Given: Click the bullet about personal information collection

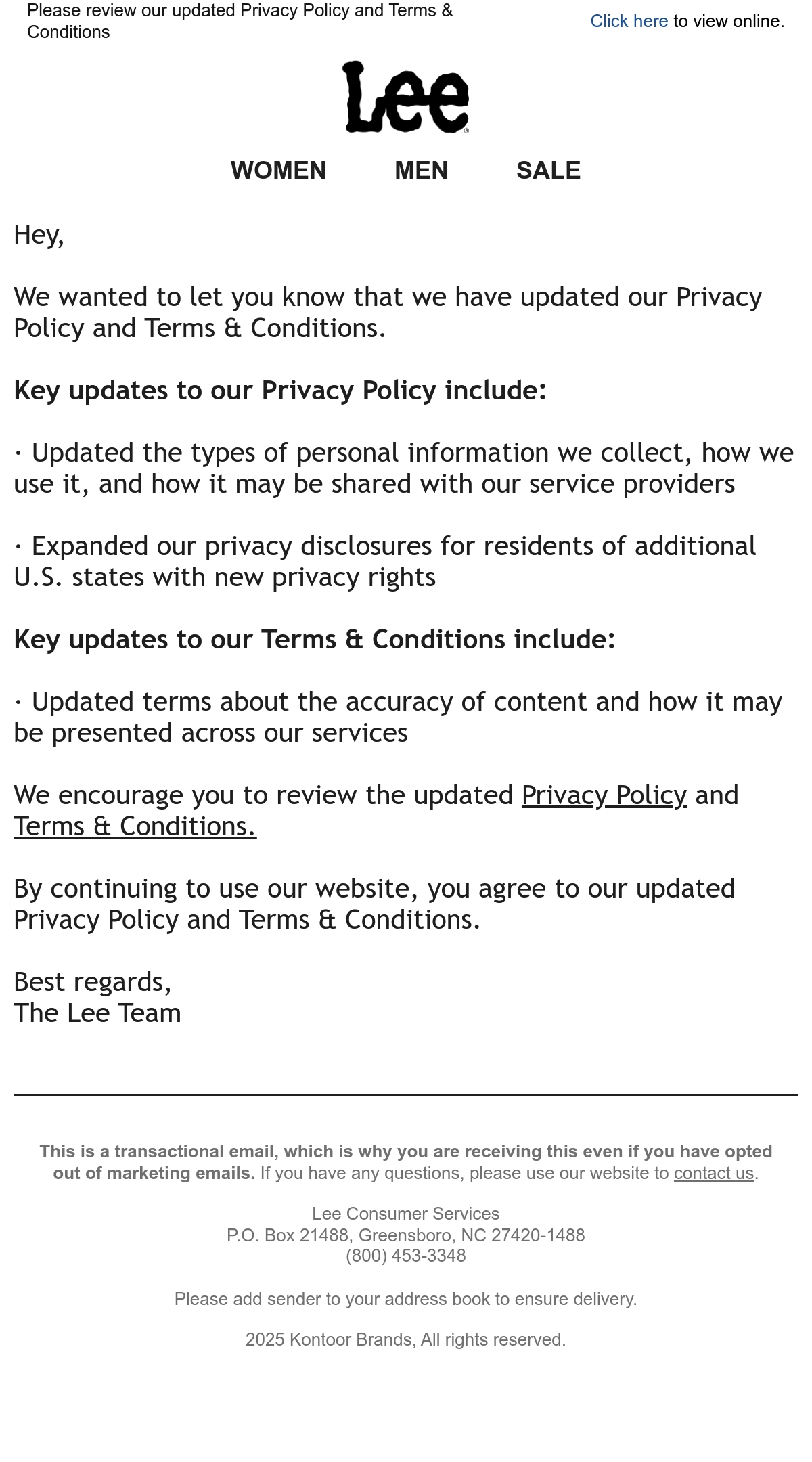Looking at the screenshot, I should click(403, 468).
